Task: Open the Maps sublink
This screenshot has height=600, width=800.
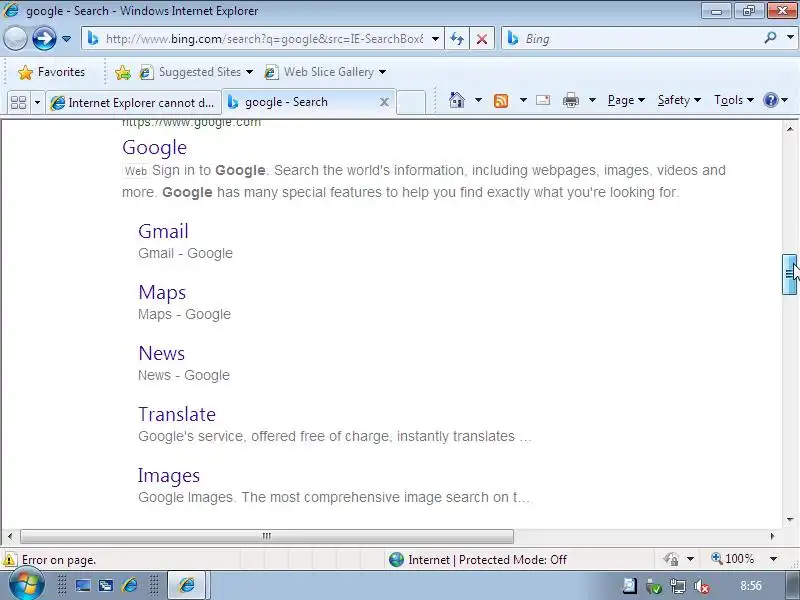Action: click(x=162, y=292)
